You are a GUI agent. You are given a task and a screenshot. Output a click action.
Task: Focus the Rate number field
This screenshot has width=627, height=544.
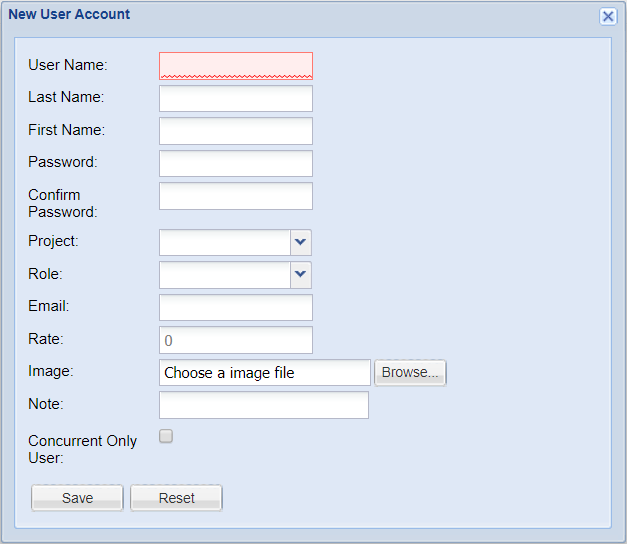tap(236, 340)
